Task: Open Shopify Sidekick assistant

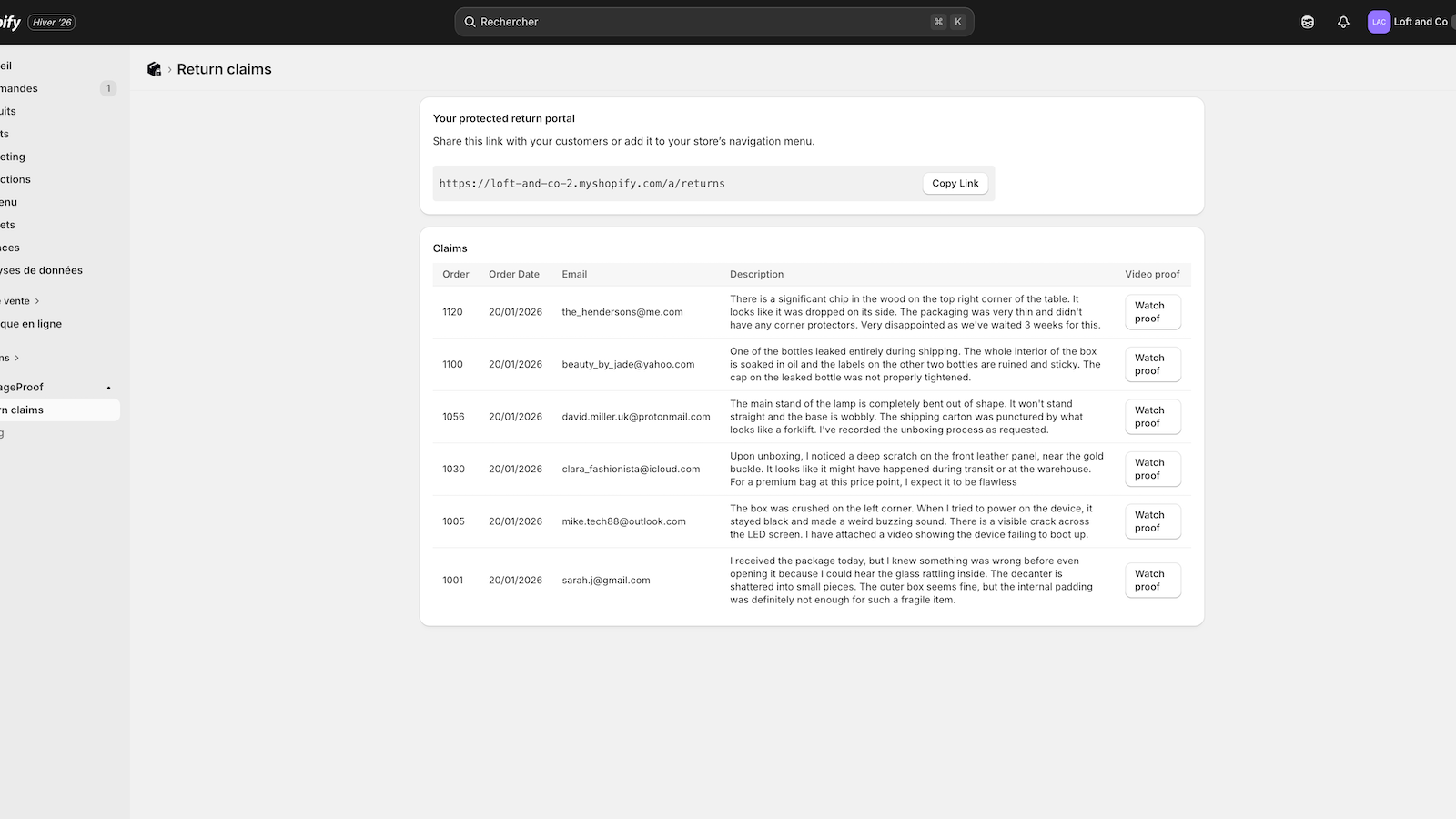Action: click(x=1308, y=21)
